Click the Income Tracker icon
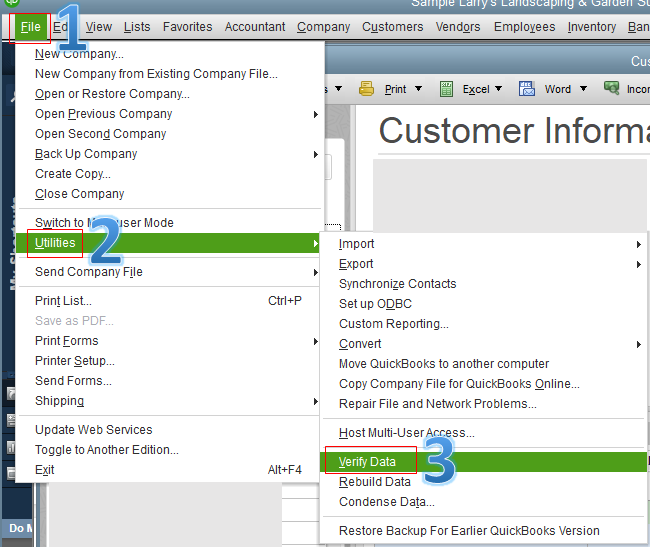Viewport: 650px width, 547px height. (611, 88)
